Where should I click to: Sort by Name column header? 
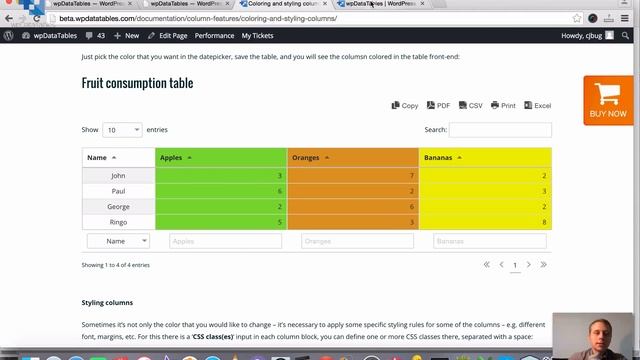pyautogui.click(x=118, y=158)
